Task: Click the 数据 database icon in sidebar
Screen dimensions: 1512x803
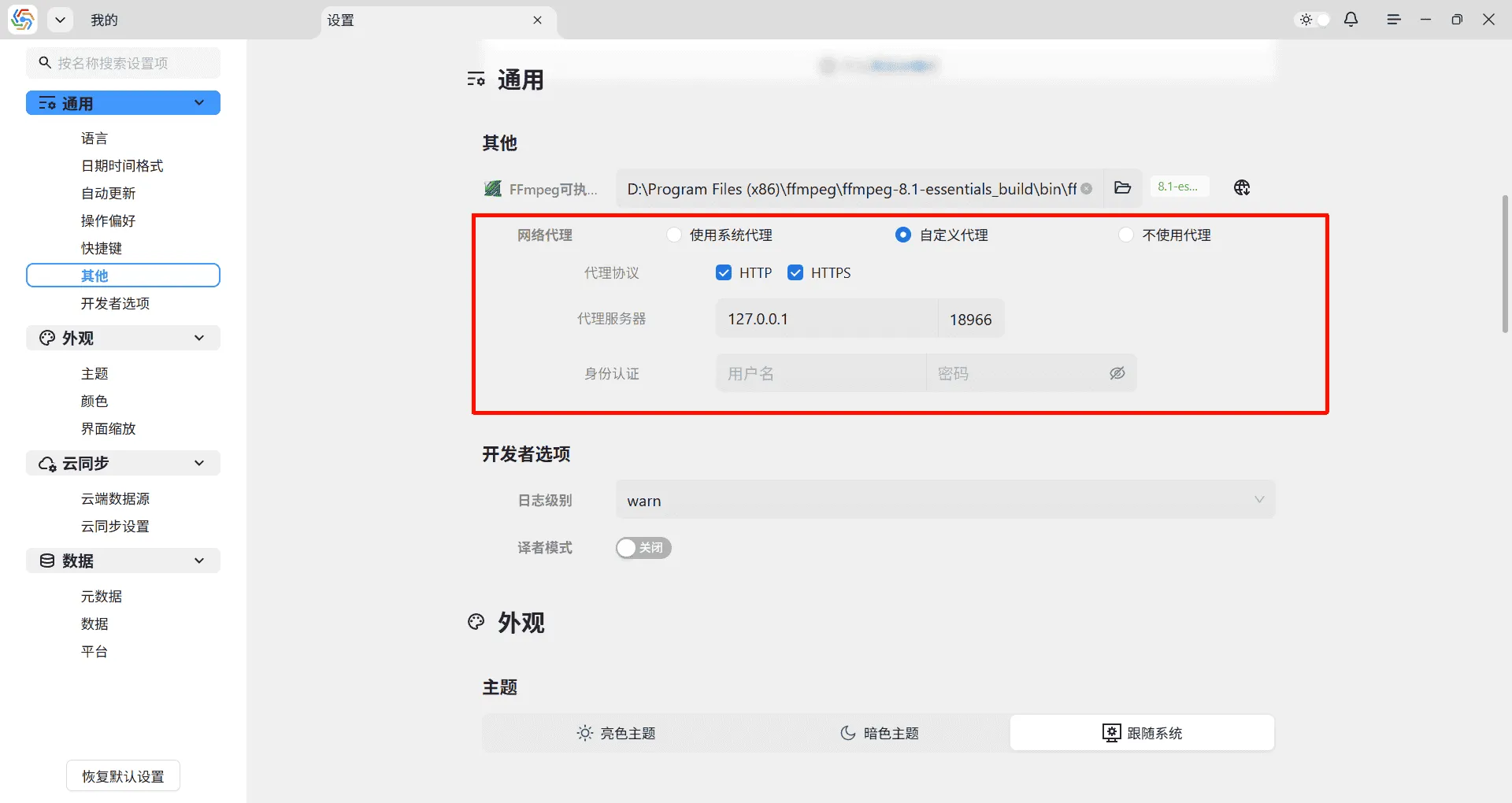Action: [x=47, y=561]
